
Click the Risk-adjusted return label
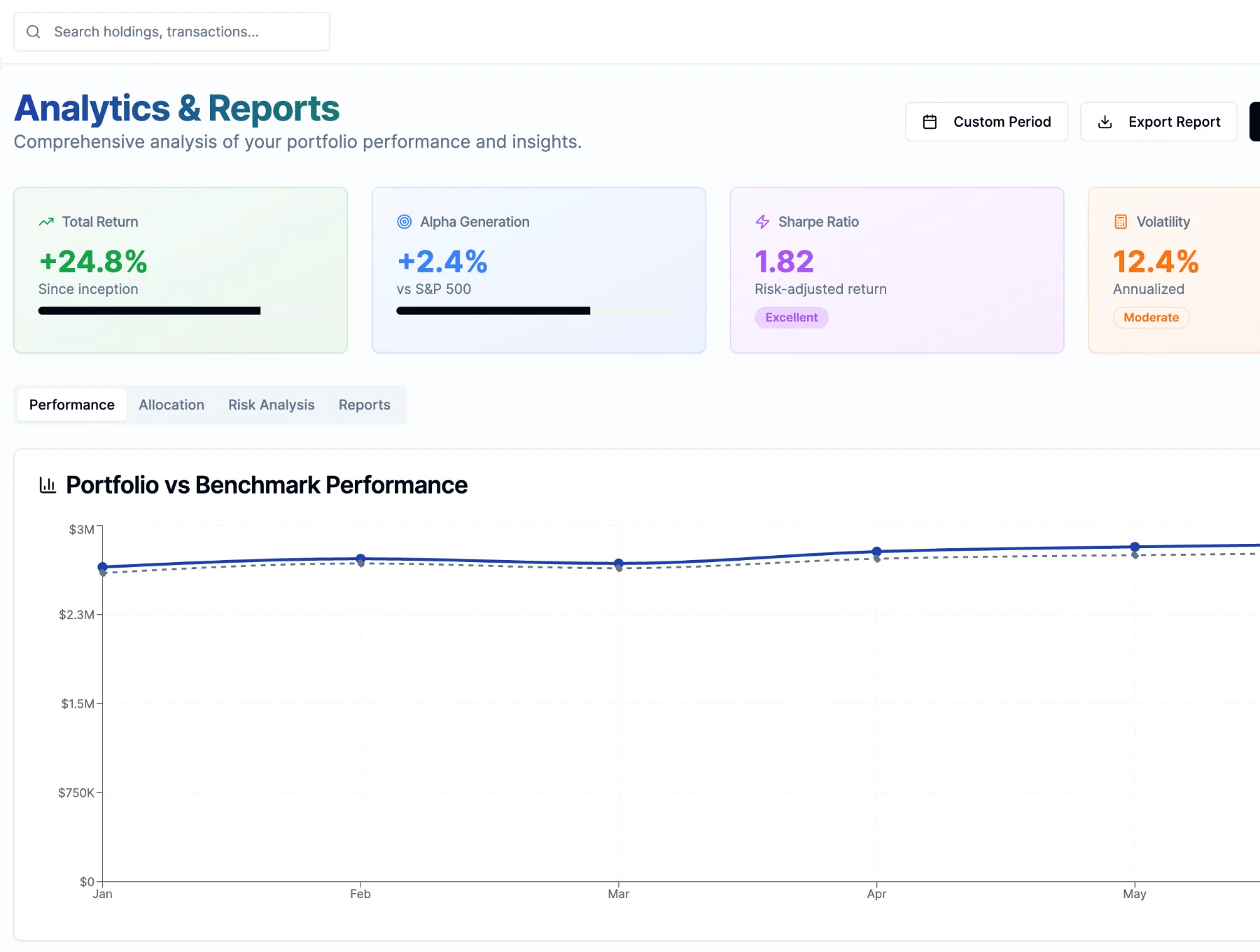[x=820, y=289]
